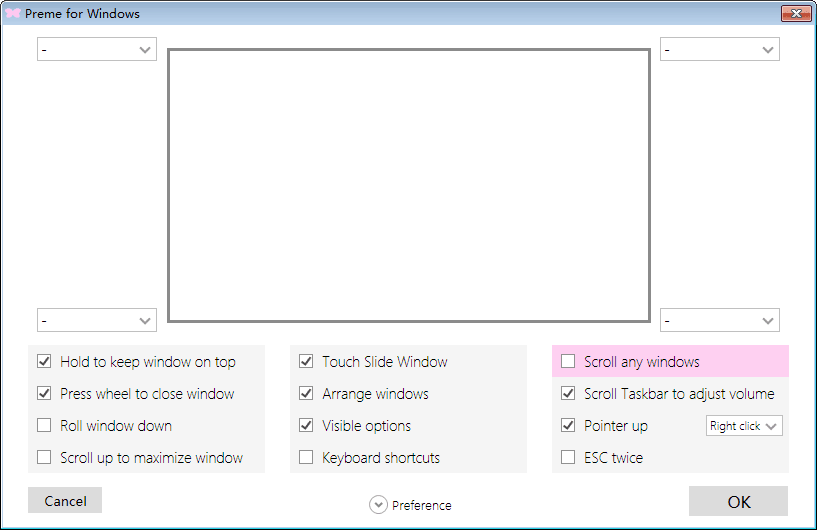Expand Preference with the circled chevron icon
Viewport: 817px width, 530px height.
(378, 505)
